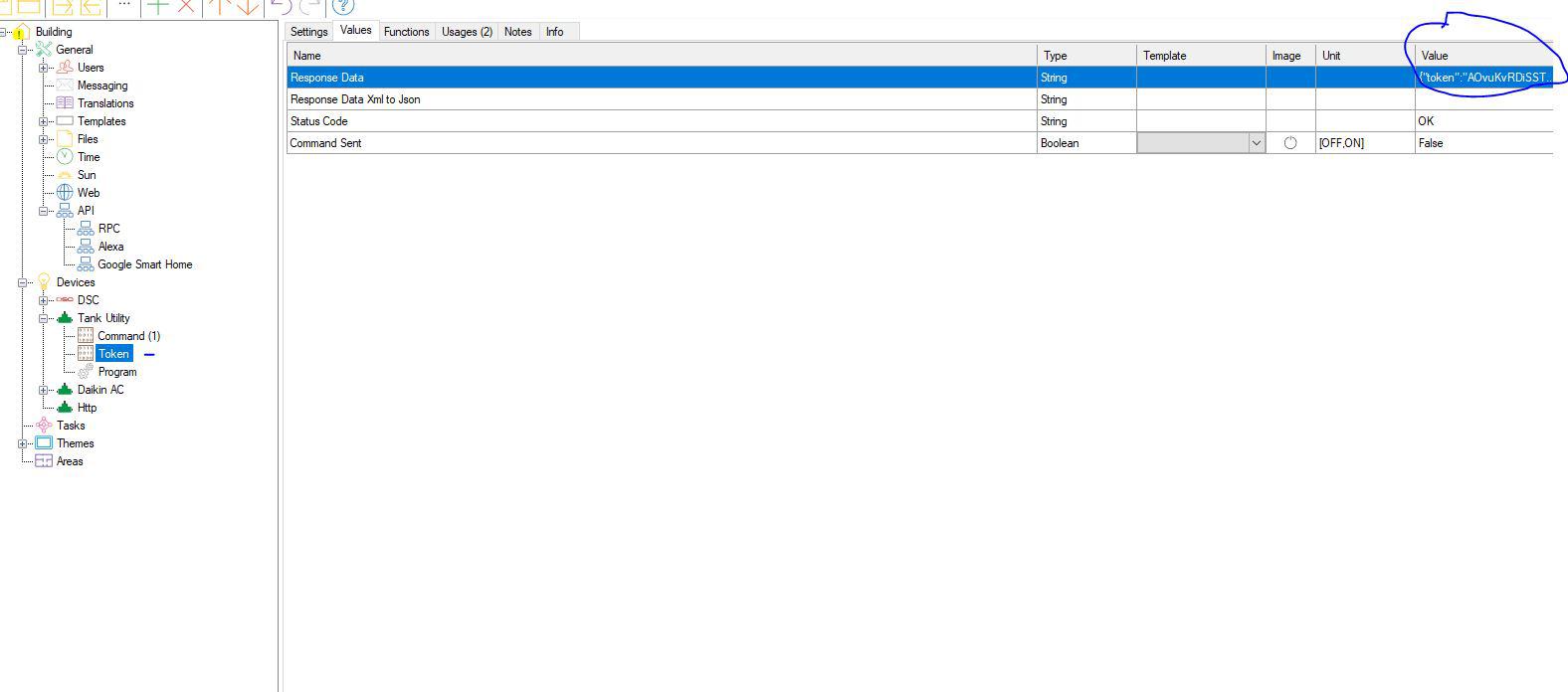Open the Command Sent template dropdown
The image size is (1568, 692).
1256,143
